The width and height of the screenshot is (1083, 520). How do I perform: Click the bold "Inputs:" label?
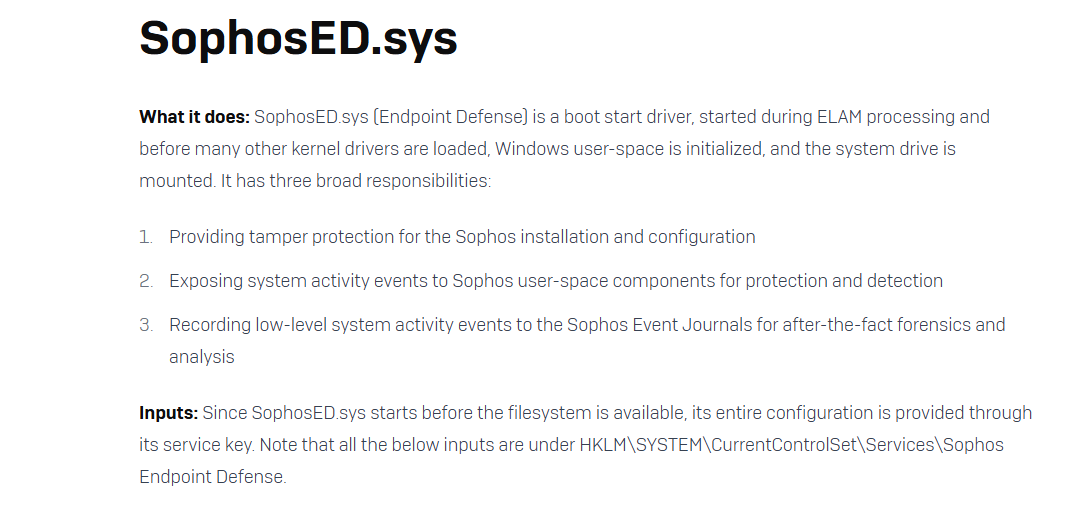coord(169,413)
